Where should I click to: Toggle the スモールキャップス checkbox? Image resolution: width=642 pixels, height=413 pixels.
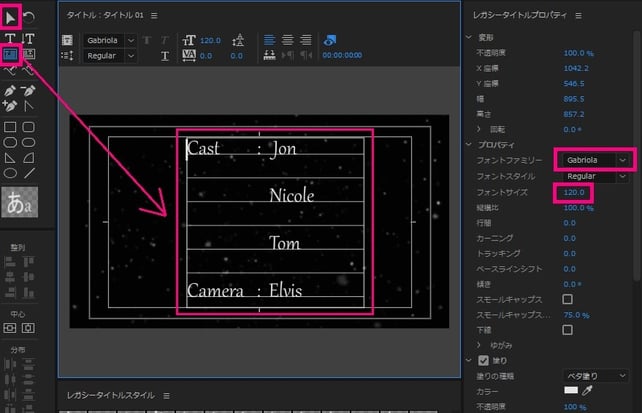(x=568, y=299)
